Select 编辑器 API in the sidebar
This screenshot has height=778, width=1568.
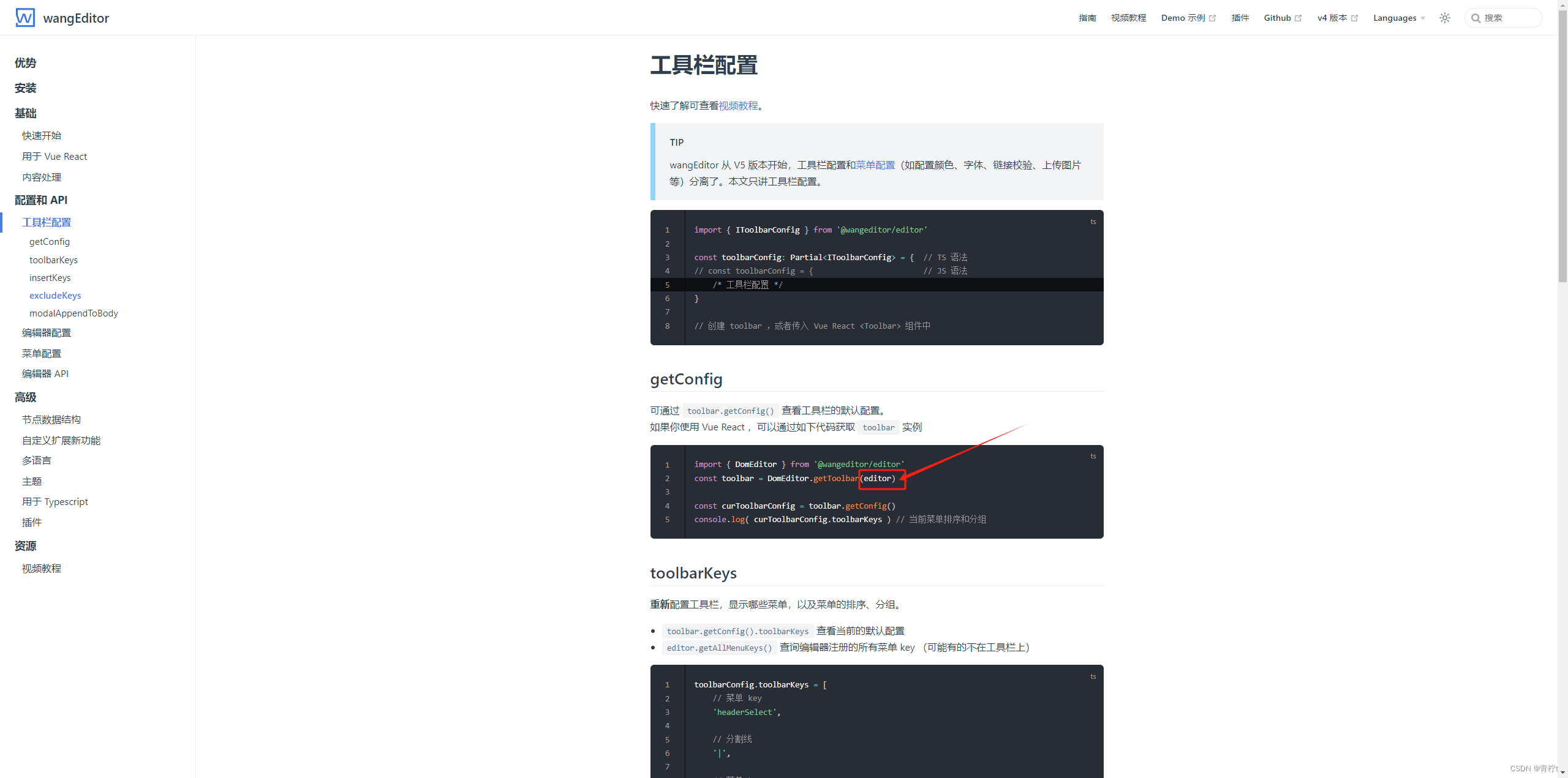45,373
